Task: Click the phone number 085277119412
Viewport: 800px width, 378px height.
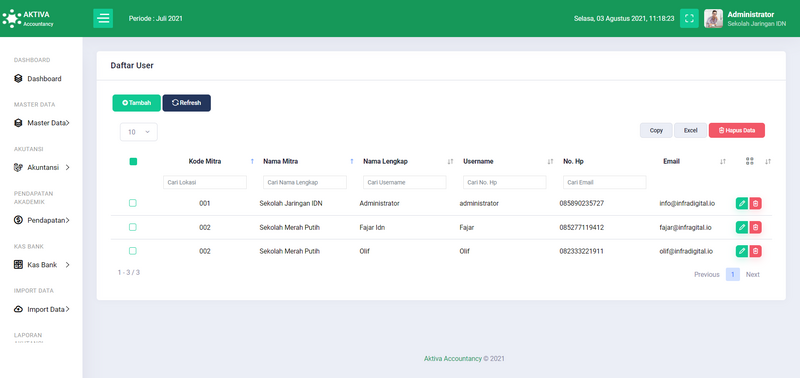Action: (582, 228)
